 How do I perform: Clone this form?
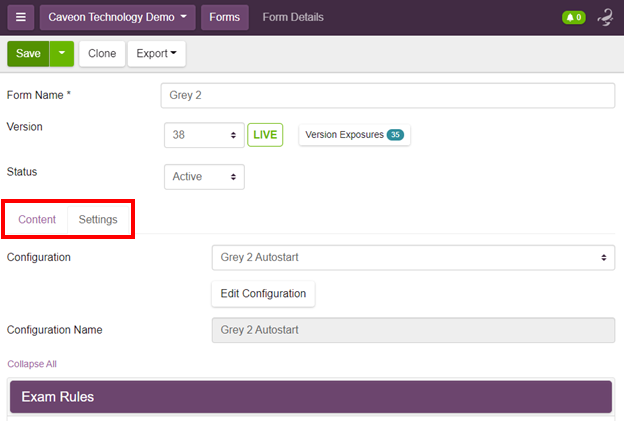(x=102, y=53)
